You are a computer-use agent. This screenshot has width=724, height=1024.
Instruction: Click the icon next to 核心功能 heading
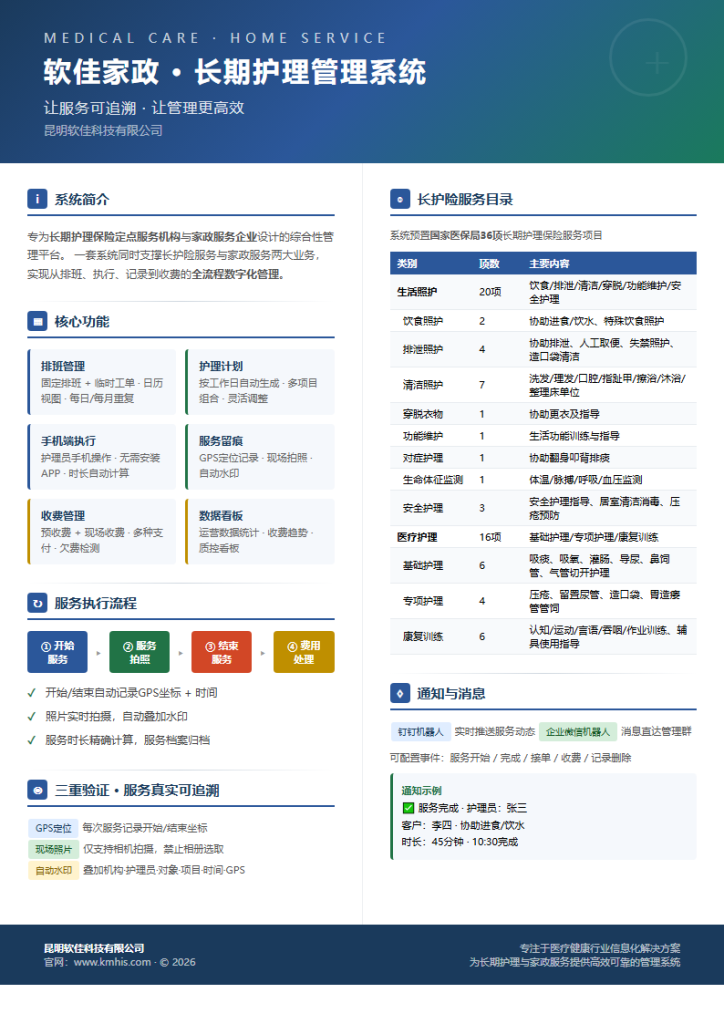click(37, 321)
